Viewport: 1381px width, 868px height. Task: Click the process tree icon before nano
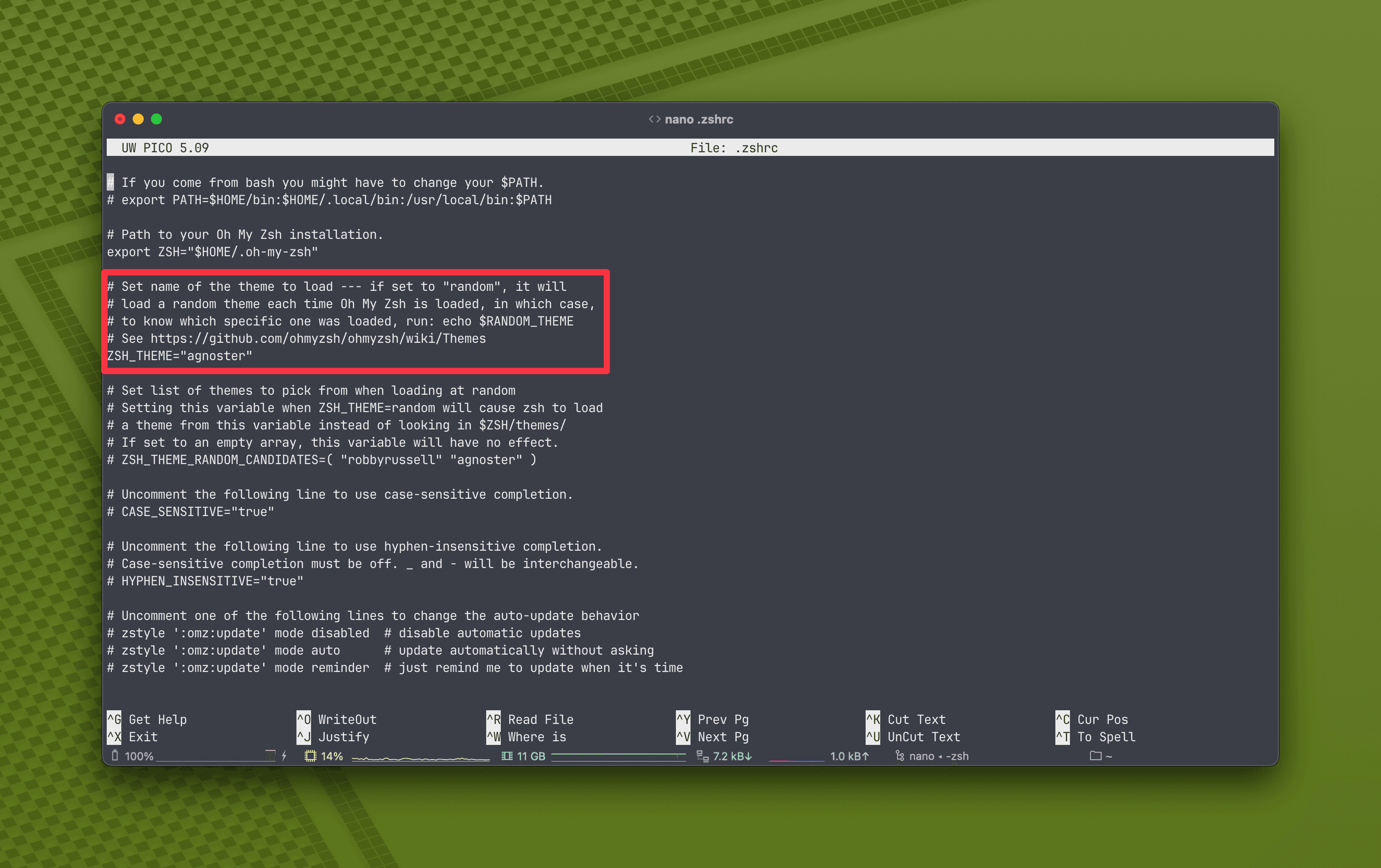point(899,756)
